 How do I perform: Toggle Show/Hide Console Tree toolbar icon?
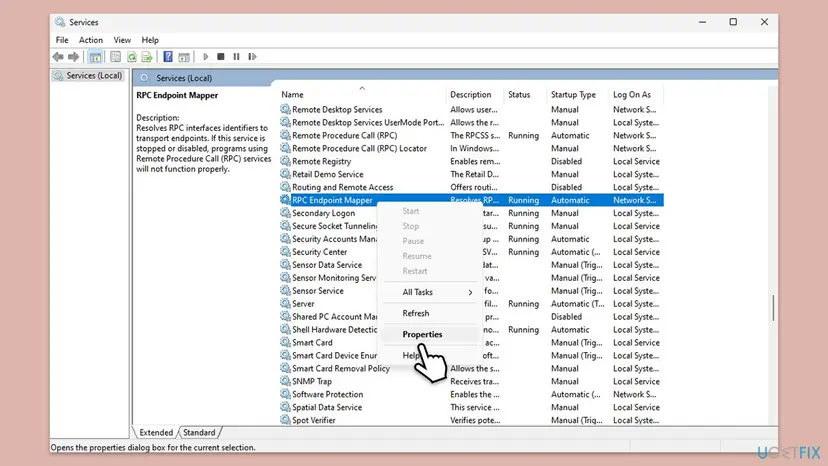tap(95, 57)
